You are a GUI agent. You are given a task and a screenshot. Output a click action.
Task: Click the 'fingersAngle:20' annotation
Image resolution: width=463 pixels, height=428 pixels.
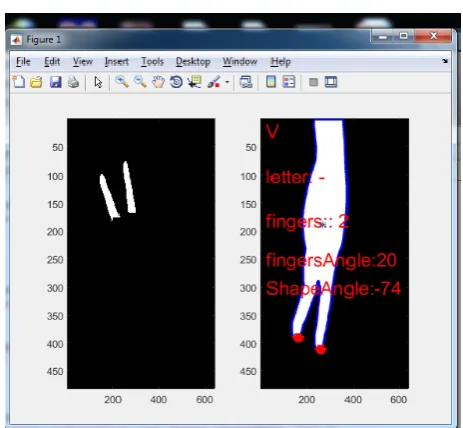tap(331, 261)
